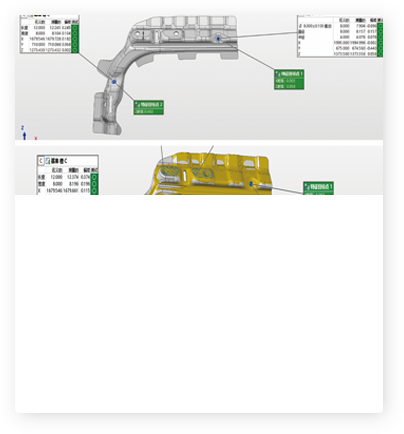The height and width of the screenshot is (434, 404).
Task: Click the X row in the top-right measurement table
Action: point(340,43)
